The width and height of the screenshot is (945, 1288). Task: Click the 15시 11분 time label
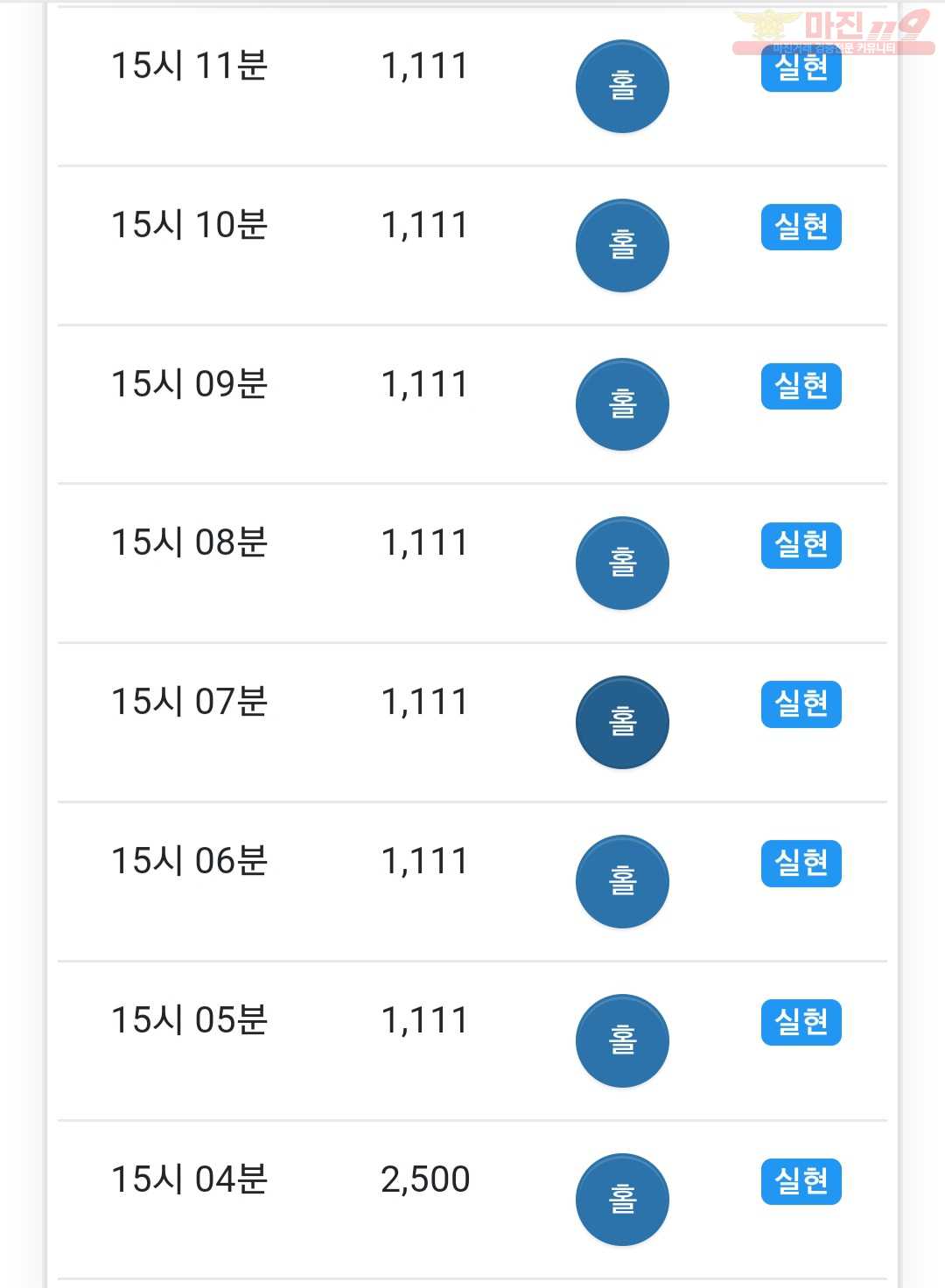[x=189, y=66]
